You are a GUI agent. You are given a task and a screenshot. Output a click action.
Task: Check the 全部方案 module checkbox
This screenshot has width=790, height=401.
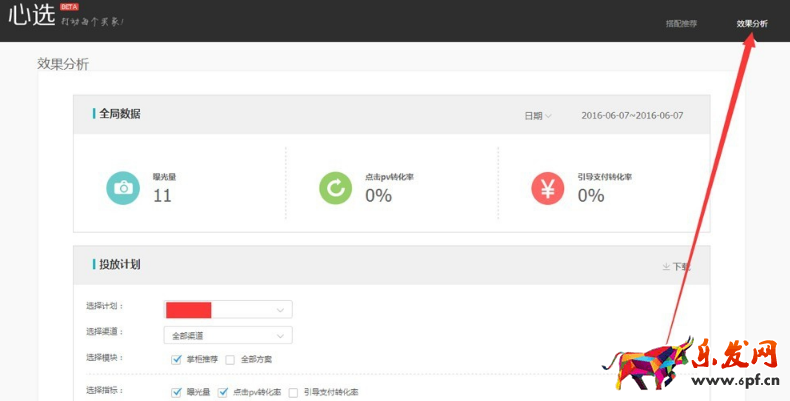click(230, 360)
